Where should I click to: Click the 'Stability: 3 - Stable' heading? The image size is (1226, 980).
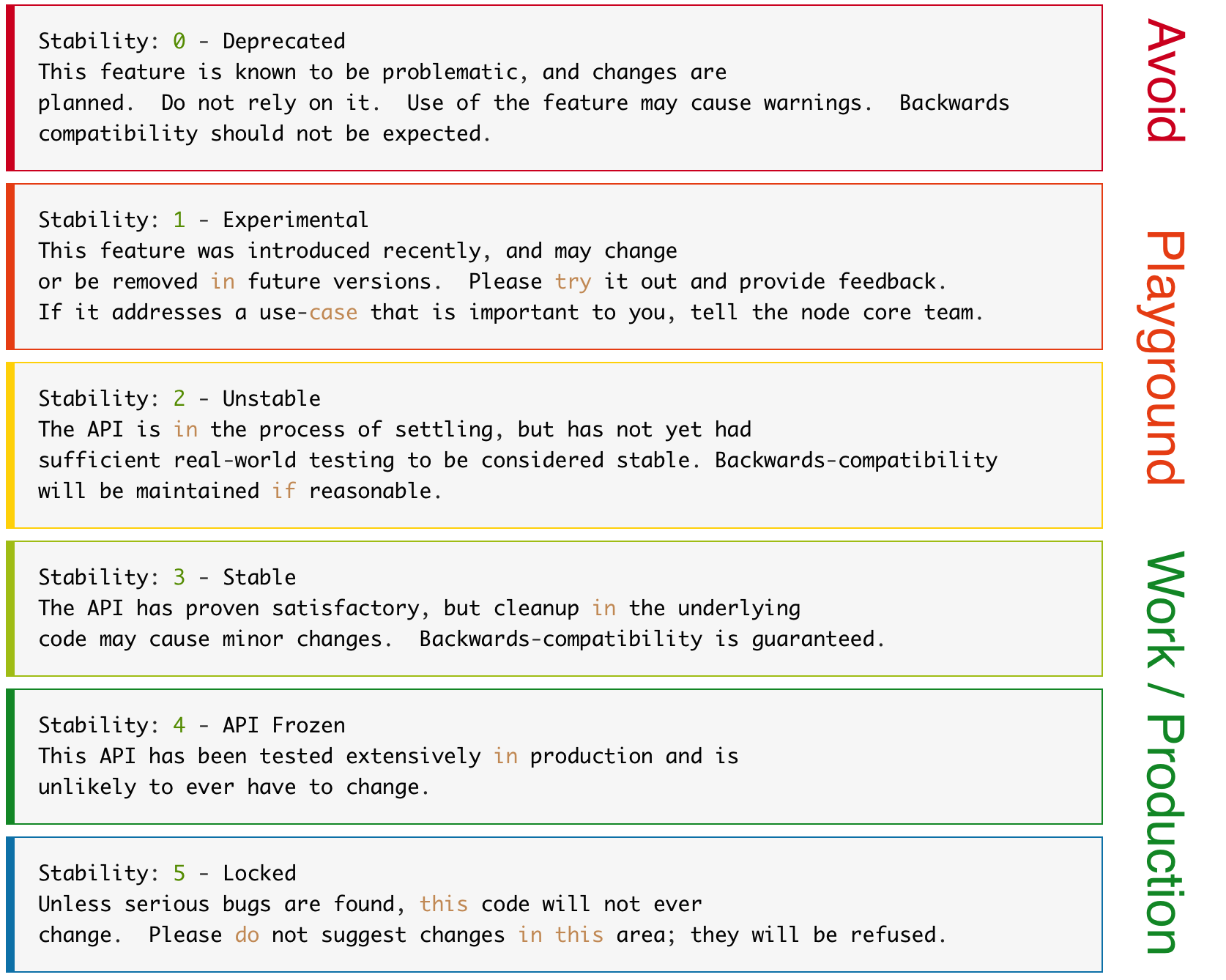(x=167, y=577)
